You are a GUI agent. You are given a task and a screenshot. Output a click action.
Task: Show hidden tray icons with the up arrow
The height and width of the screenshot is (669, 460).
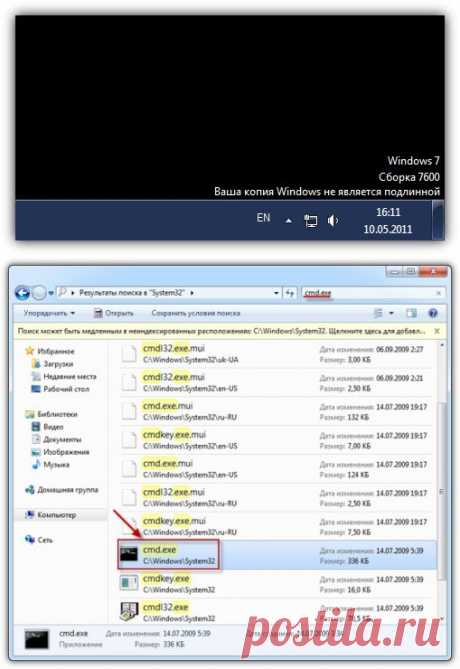[289, 221]
